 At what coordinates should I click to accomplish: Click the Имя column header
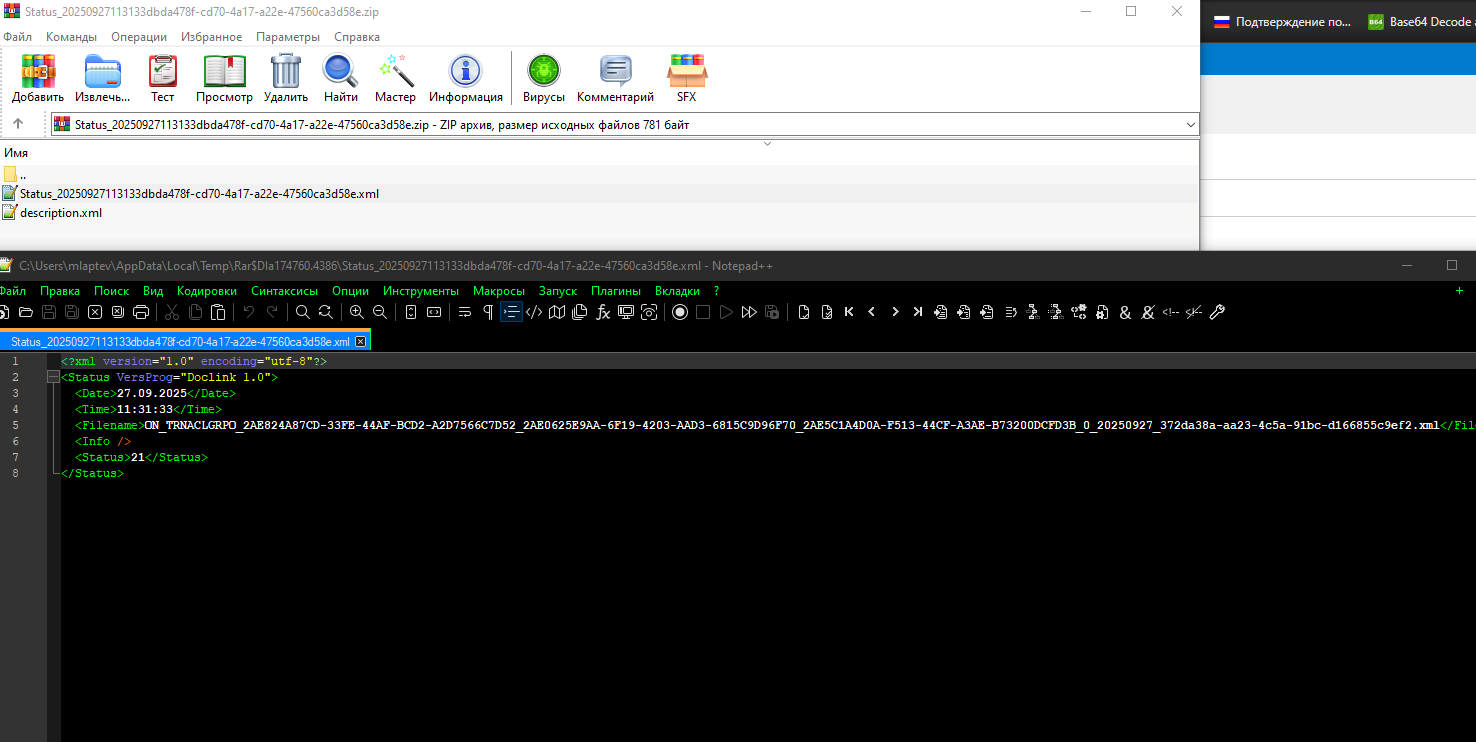click(x=16, y=153)
